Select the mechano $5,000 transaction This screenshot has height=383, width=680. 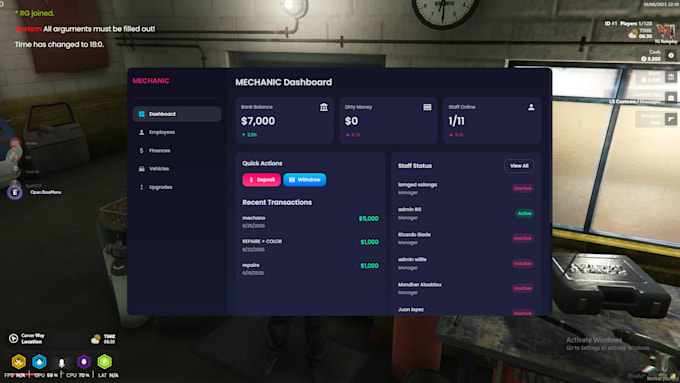pos(311,222)
